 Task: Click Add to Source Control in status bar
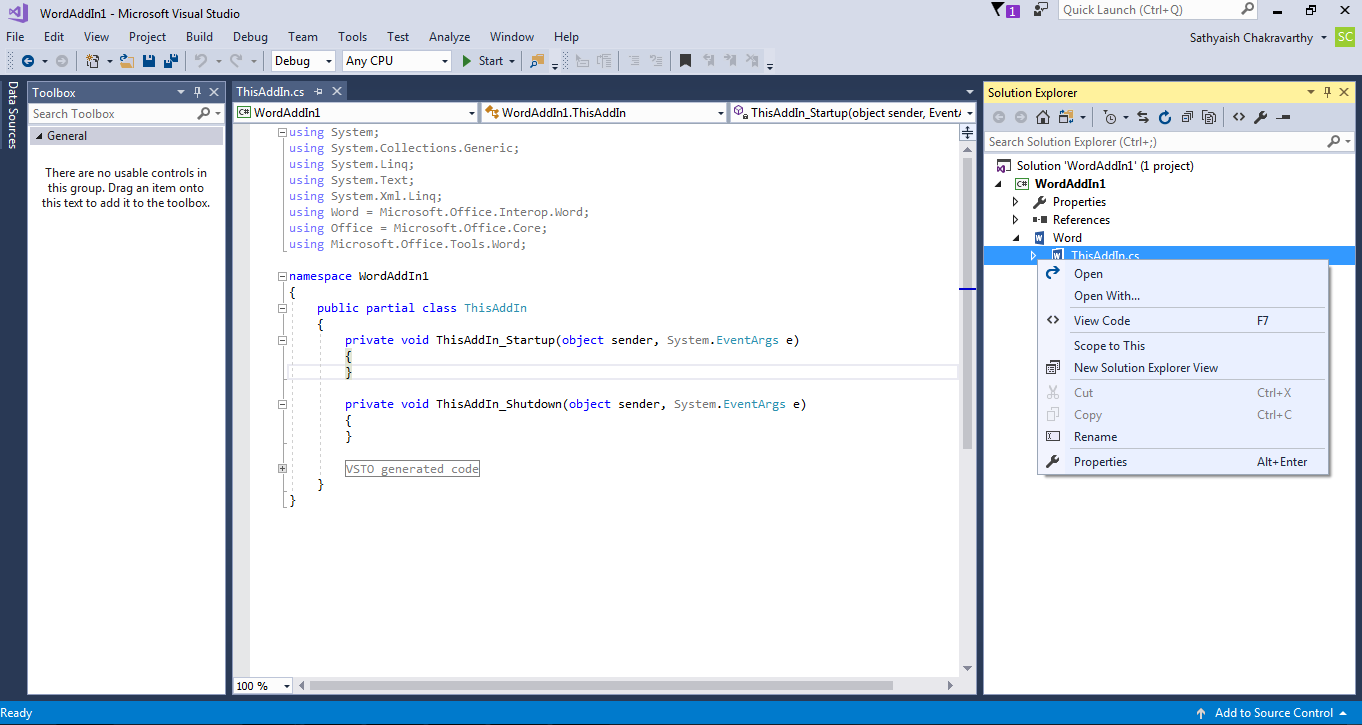(1273, 713)
